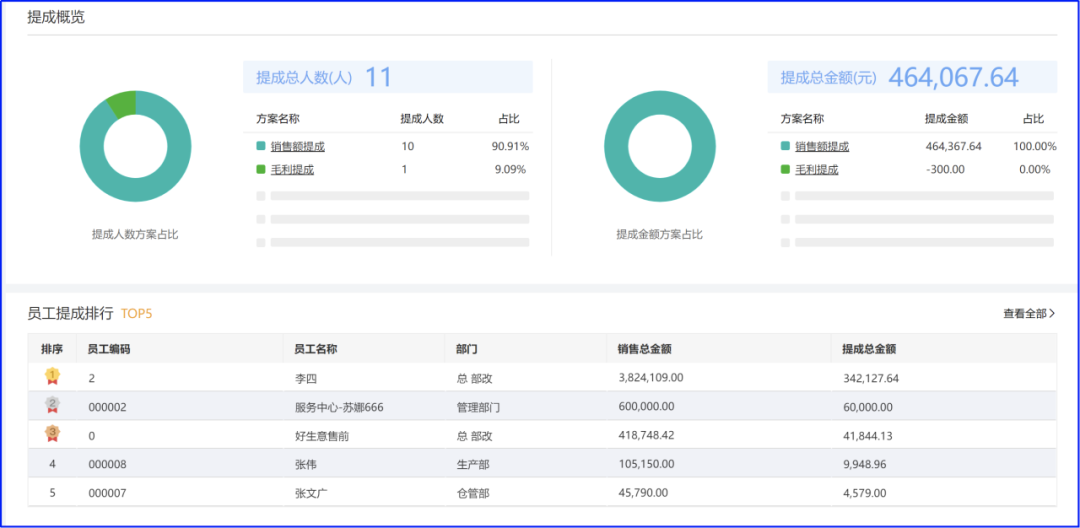Screen dimensions: 1080x528
Task: Click commission amount 342,127.64
Action: [871, 378]
